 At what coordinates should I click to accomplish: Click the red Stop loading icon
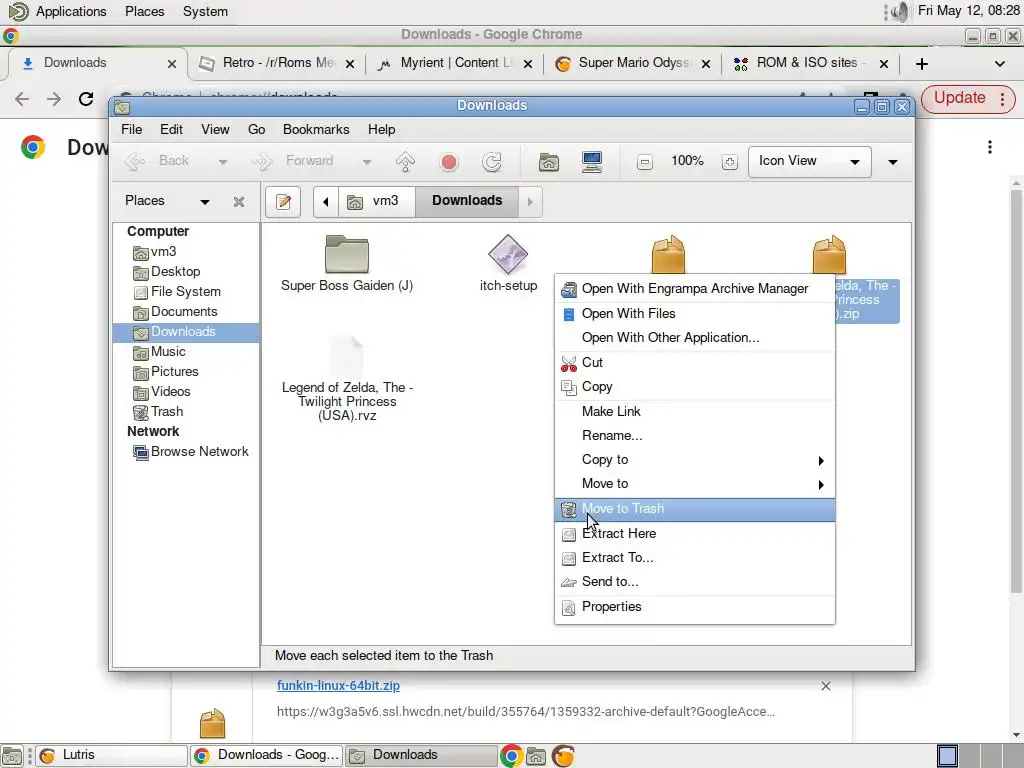coord(449,161)
